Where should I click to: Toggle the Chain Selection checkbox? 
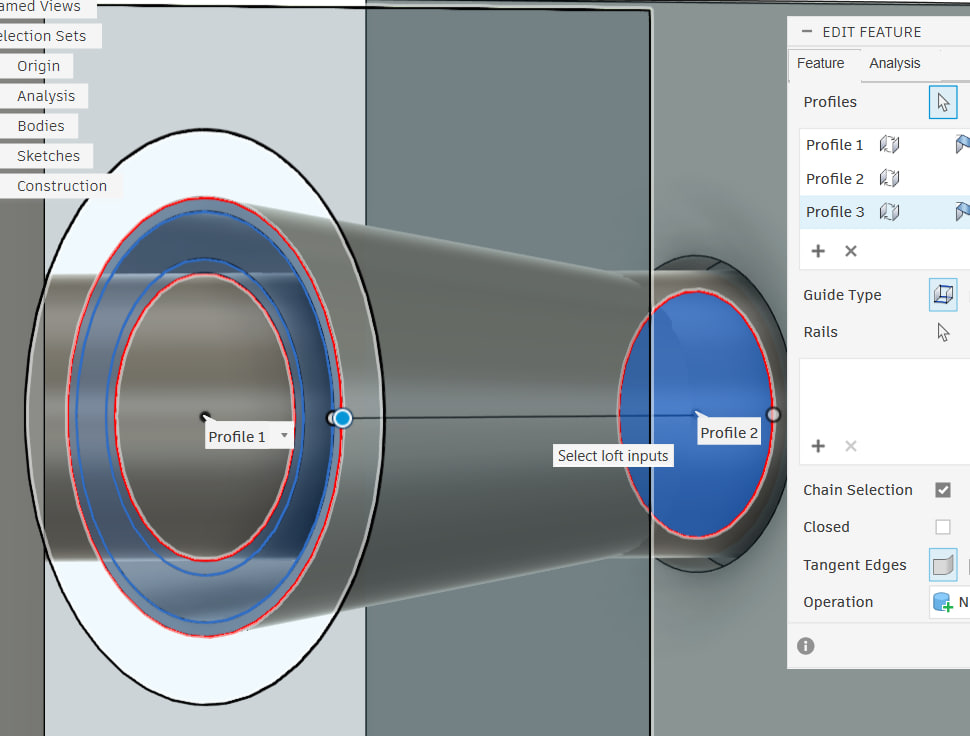943,490
